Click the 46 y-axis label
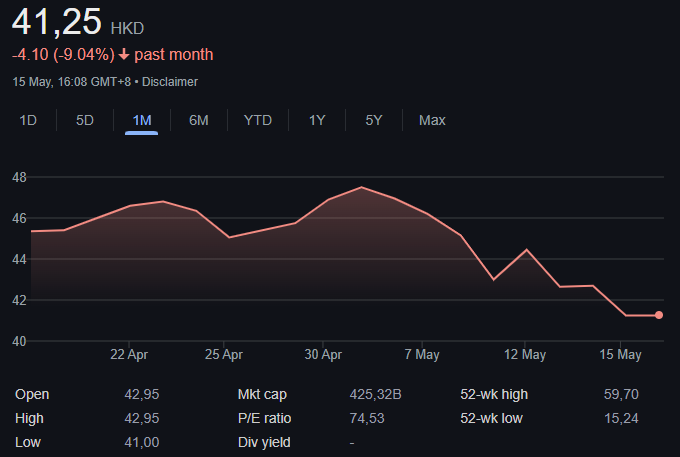 (19, 219)
